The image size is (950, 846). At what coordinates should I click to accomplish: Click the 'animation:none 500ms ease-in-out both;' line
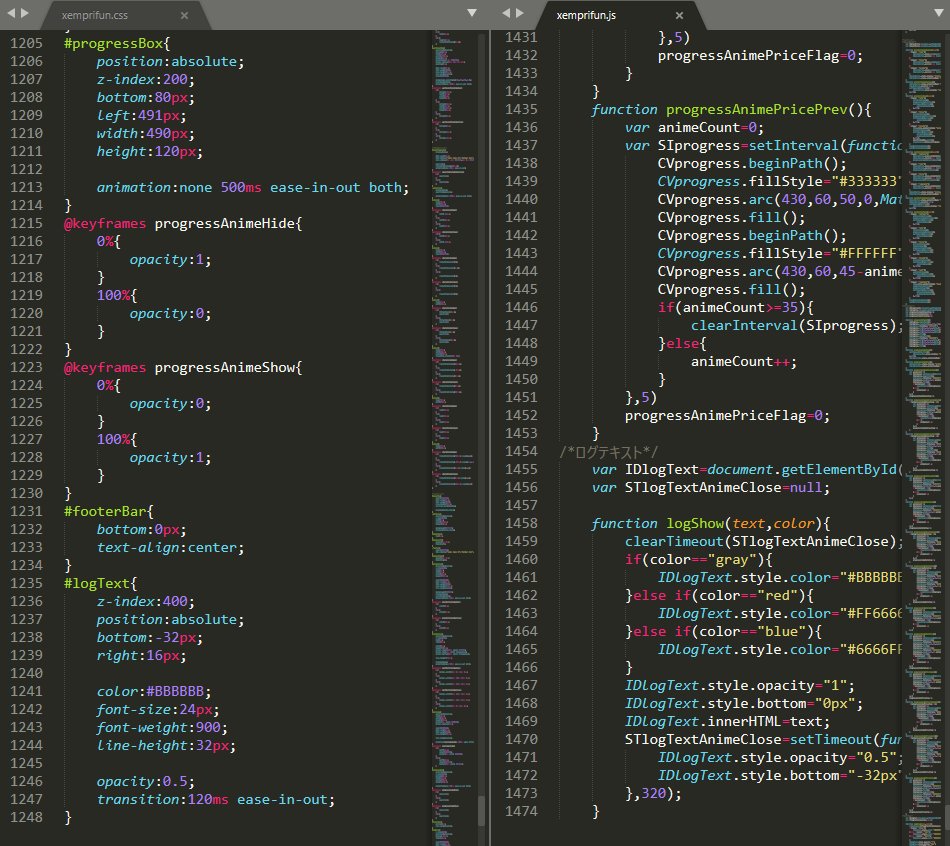(x=253, y=188)
